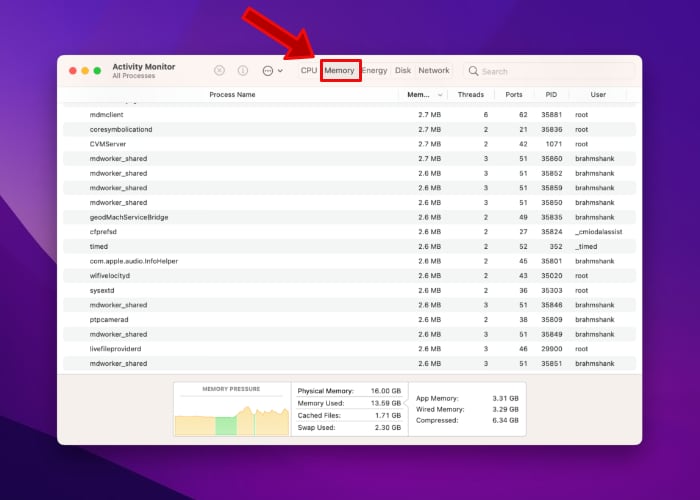
Task: Toggle sort arrow on the Memory column
Action: (x=440, y=95)
